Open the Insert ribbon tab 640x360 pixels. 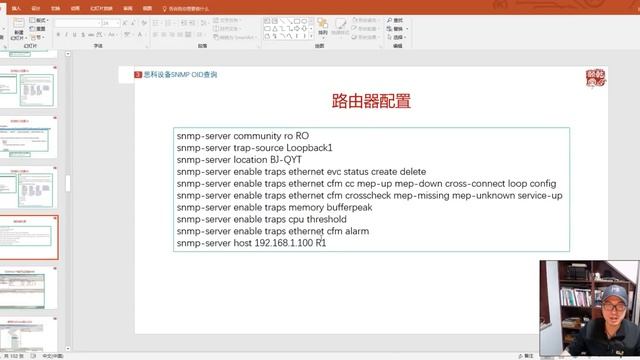click(x=16, y=8)
